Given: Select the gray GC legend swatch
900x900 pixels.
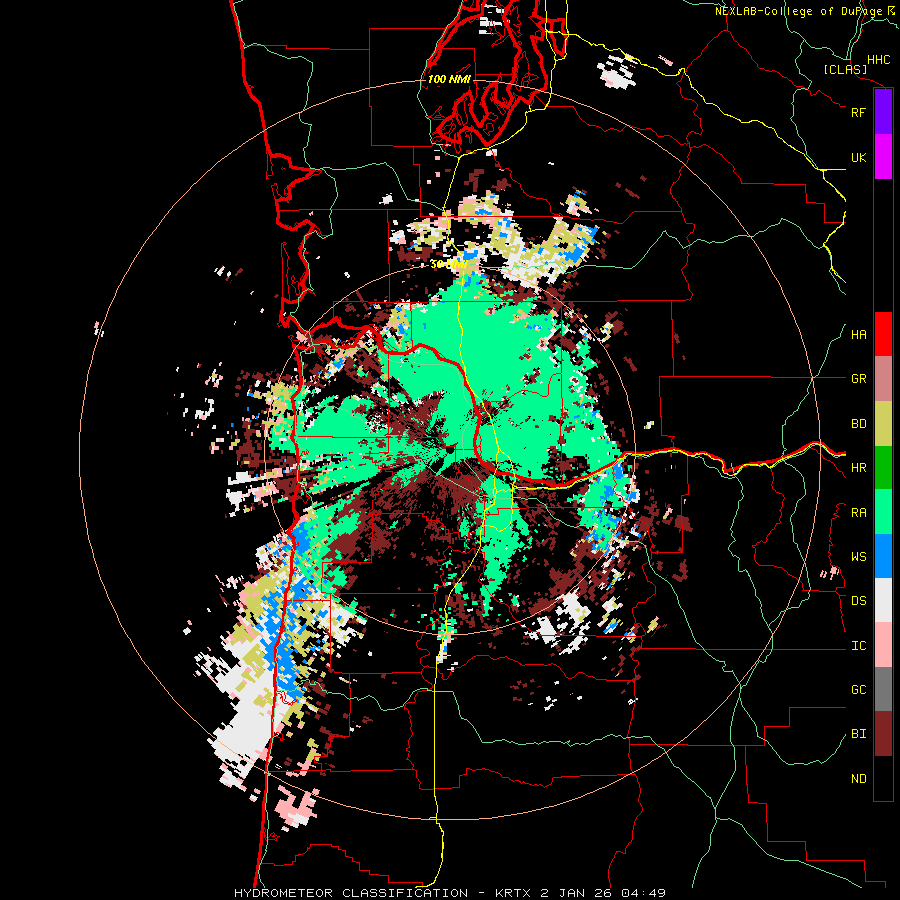Looking at the screenshot, I should (883, 689).
